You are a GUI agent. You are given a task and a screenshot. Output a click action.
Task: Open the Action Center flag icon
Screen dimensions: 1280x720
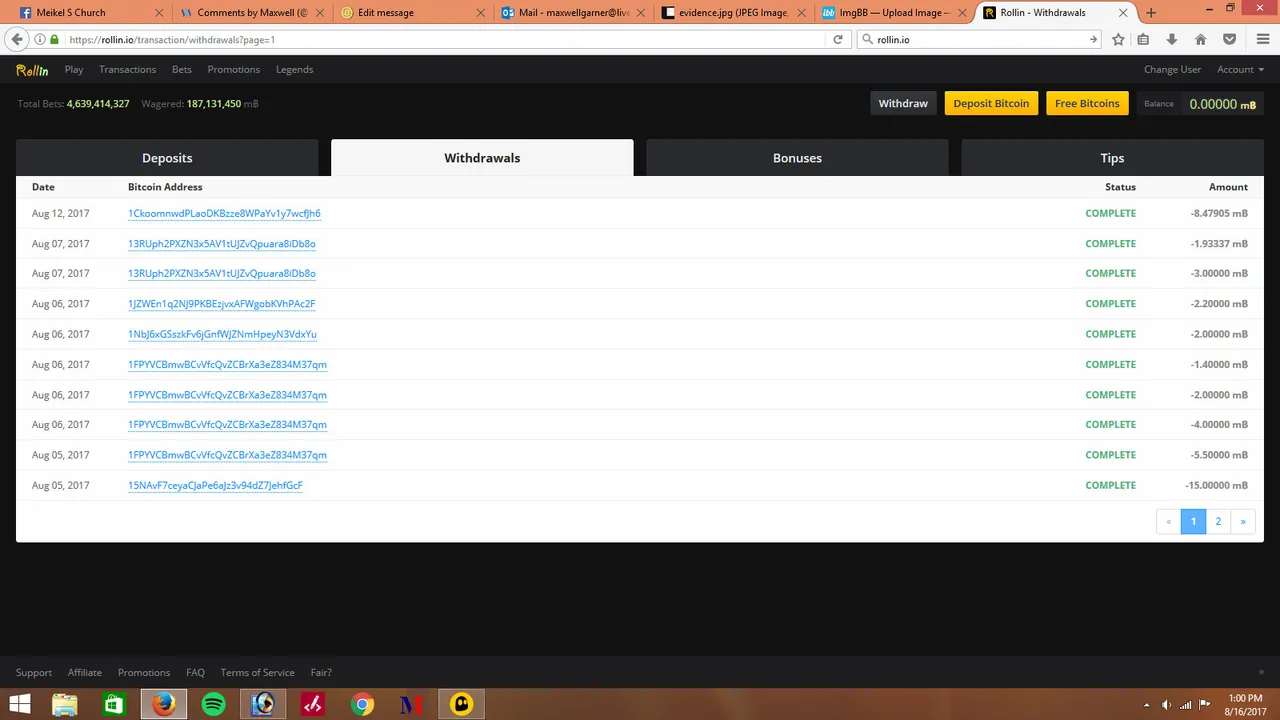1206,704
